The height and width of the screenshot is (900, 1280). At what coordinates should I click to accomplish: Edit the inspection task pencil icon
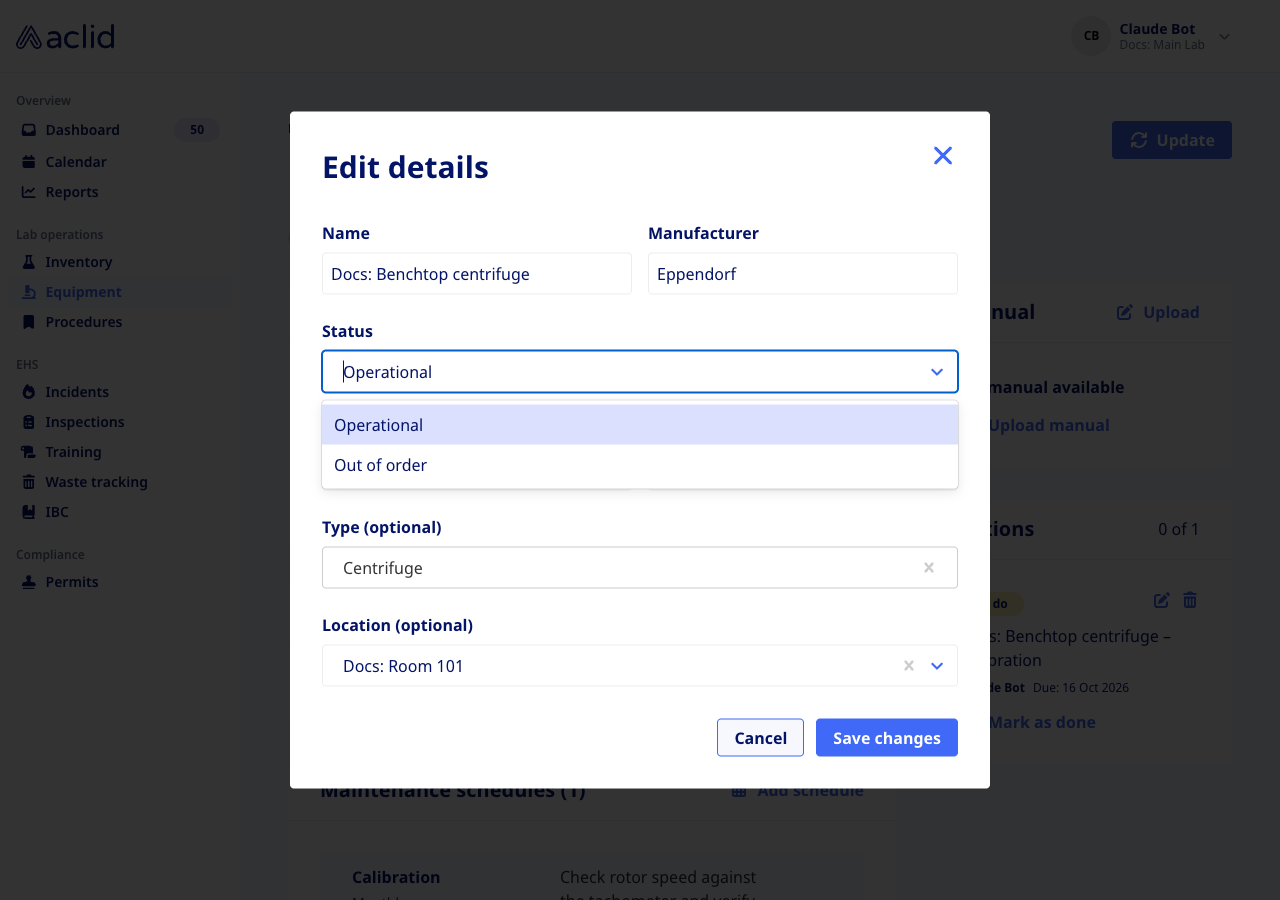point(1161,600)
